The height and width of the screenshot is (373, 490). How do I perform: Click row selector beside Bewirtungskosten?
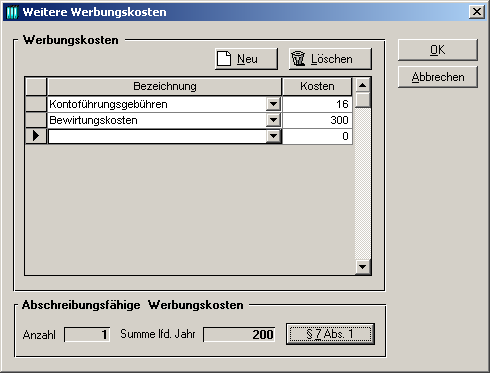36,120
